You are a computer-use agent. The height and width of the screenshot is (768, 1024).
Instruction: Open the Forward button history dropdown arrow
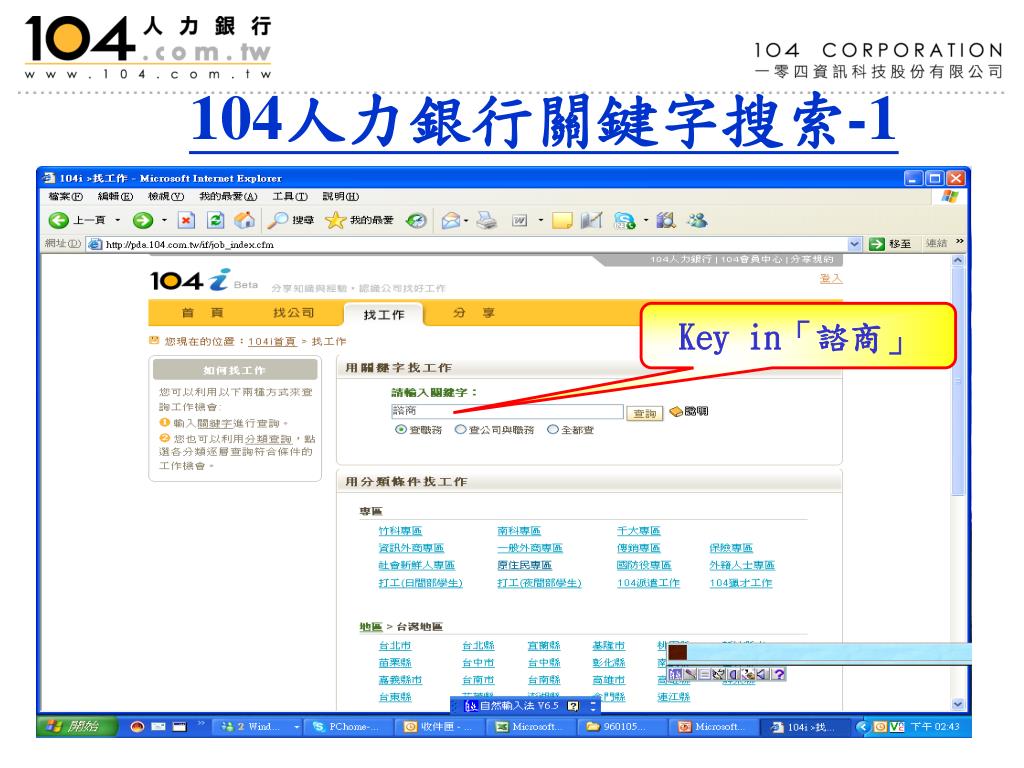[x=164, y=221]
